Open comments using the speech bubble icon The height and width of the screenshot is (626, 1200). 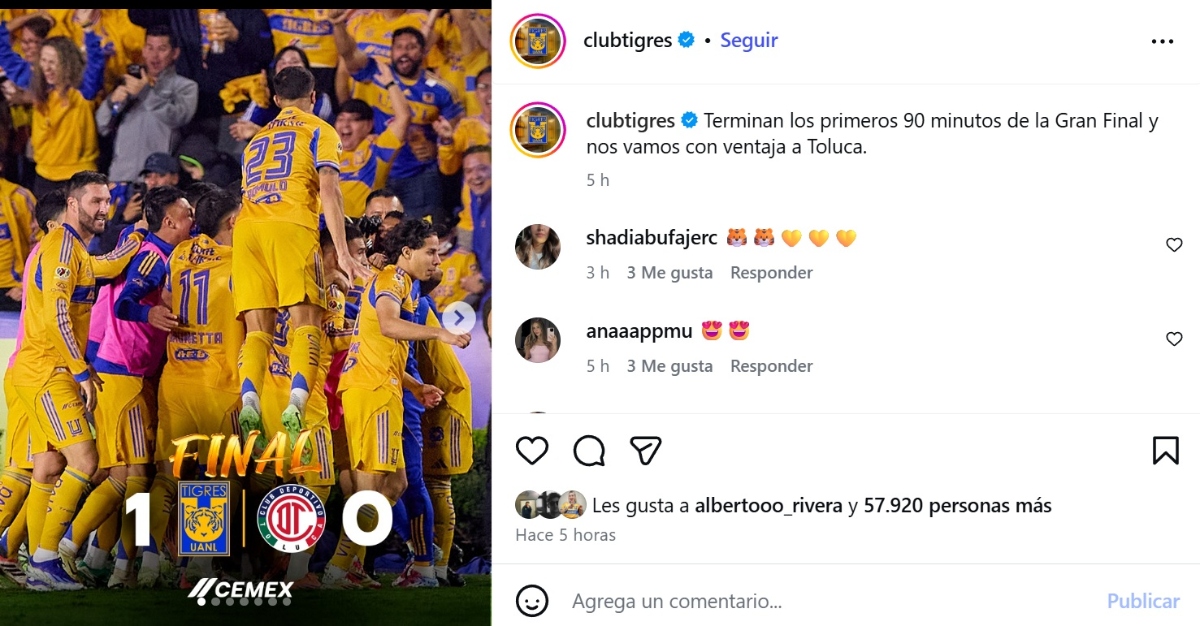pos(589,451)
